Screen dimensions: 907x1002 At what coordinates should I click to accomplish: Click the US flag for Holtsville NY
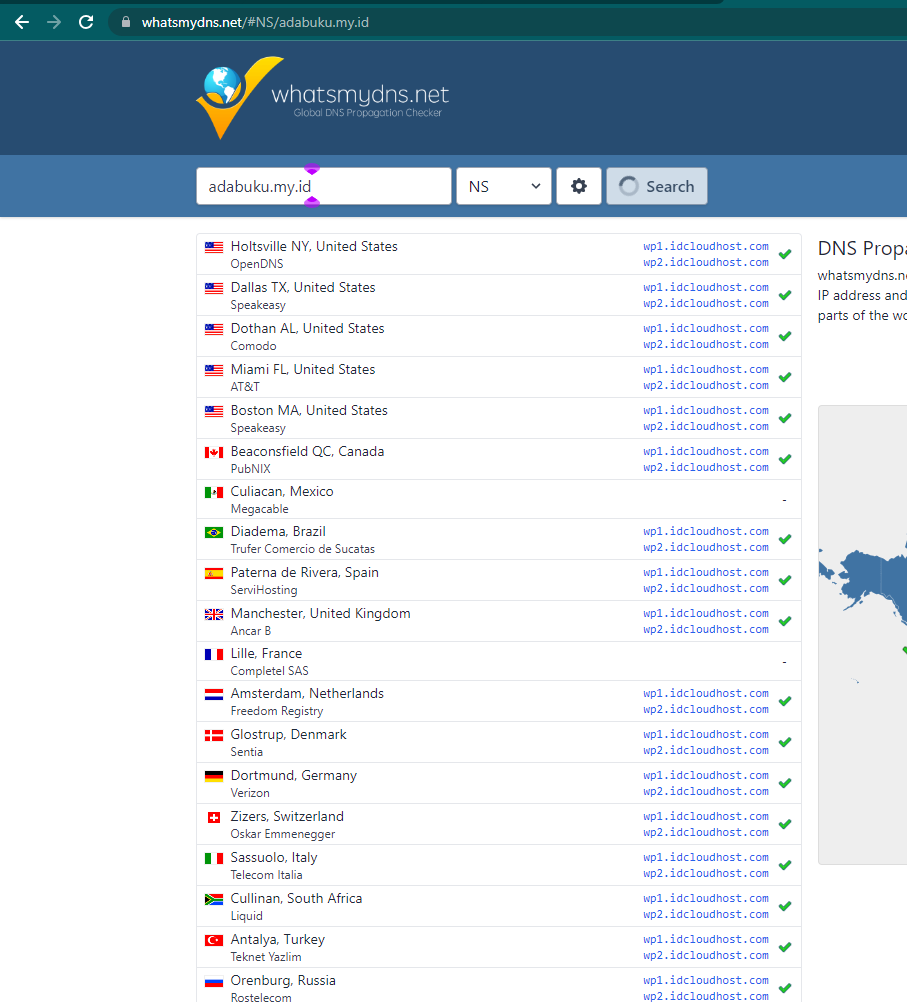tap(213, 247)
